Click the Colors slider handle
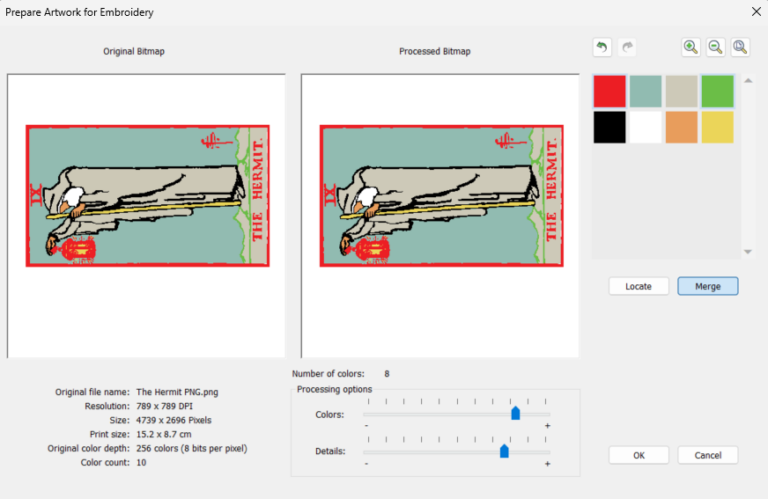Screen dimensions: 768x499 [x=515, y=413]
